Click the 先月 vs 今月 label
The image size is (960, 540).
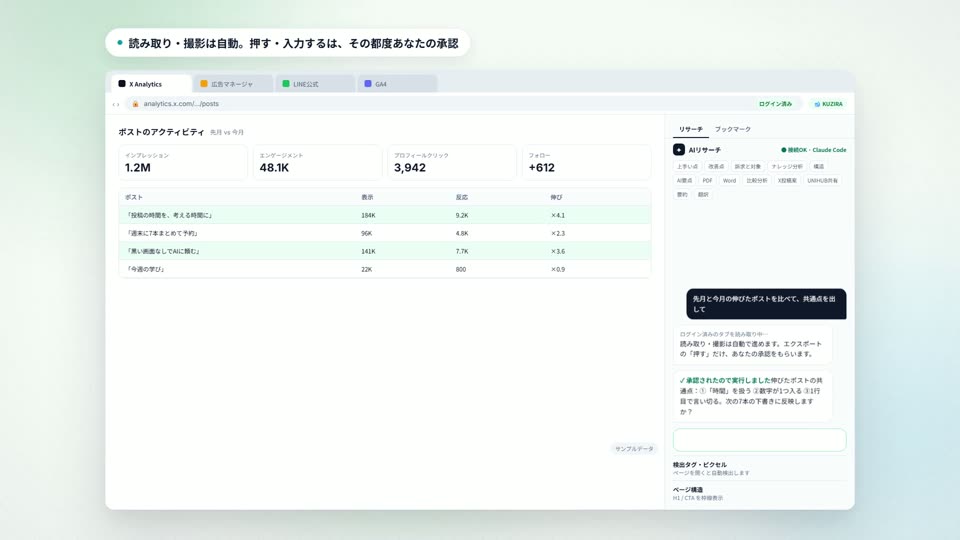pyautogui.click(x=227, y=132)
